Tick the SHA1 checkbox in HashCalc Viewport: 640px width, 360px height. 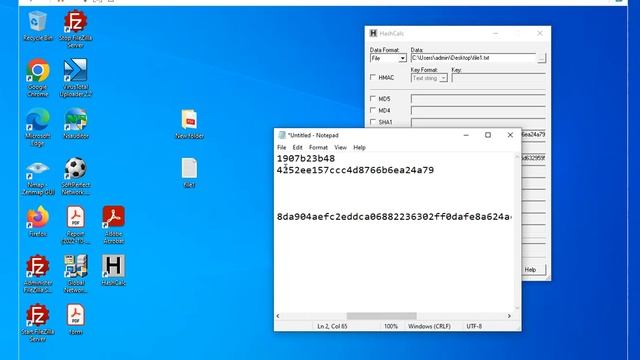pyautogui.click(x=373, y=122)
